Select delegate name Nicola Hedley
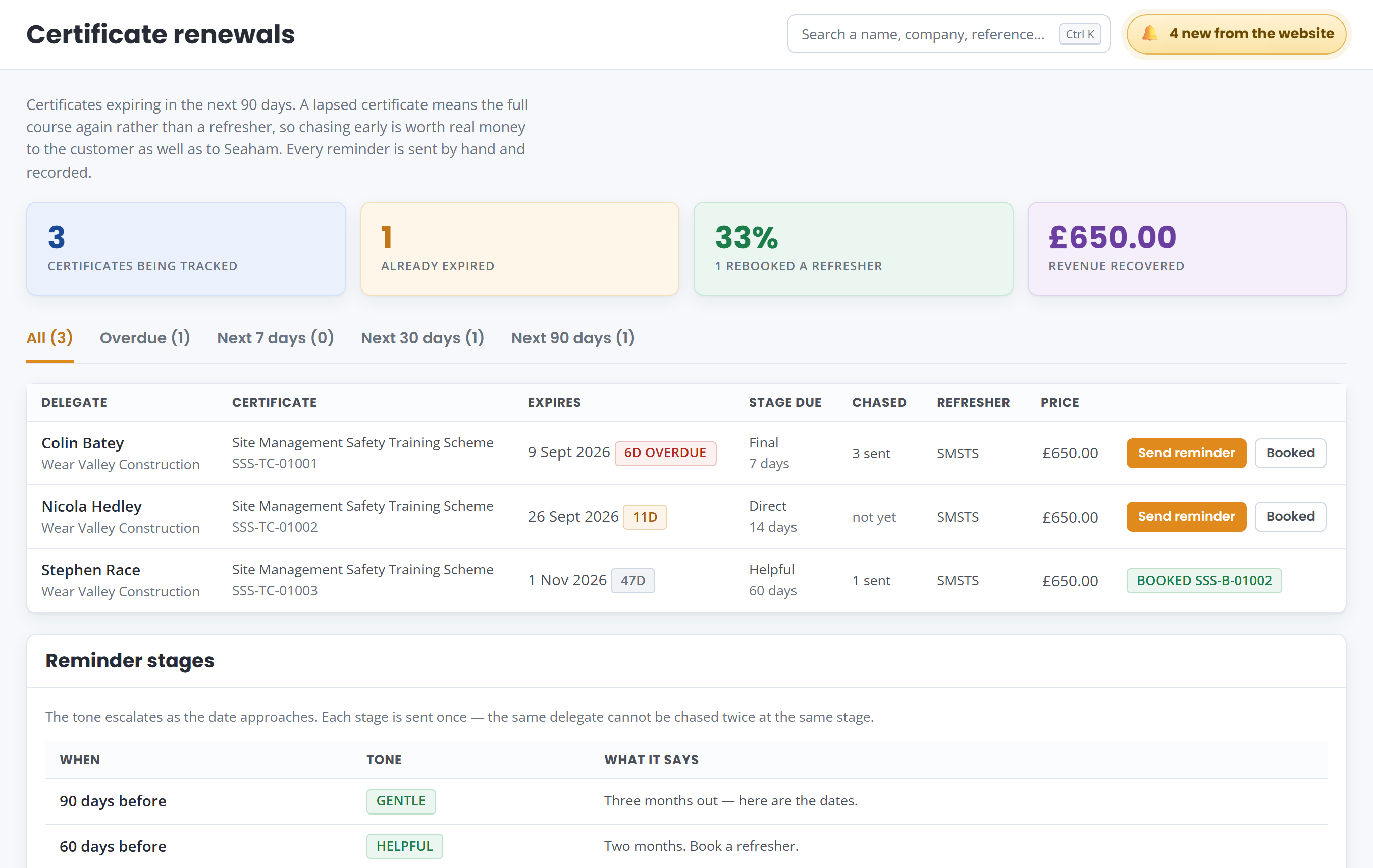 point(92,506)
